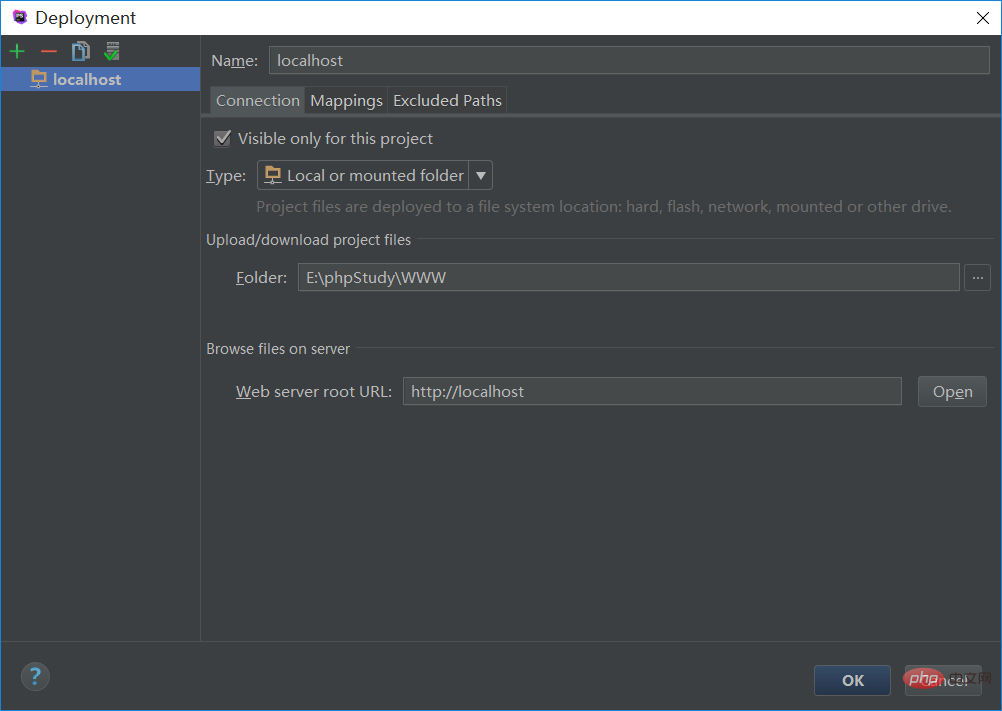This screenshot has height=711, width=1002.
Task: Click the Type dropdown arrow
Action: tap(481, 175)
